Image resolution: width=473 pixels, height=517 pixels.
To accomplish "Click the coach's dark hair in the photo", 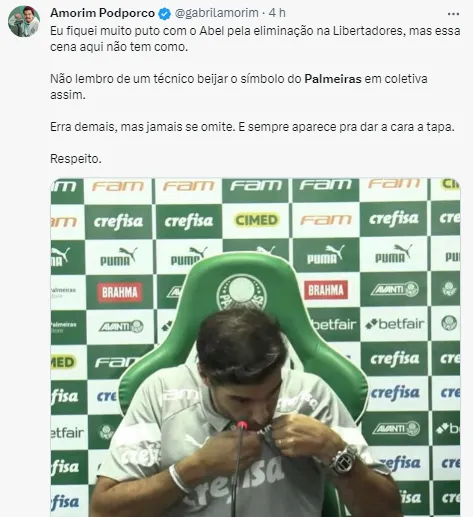I will pyautogui.click(x=238, y=343).
